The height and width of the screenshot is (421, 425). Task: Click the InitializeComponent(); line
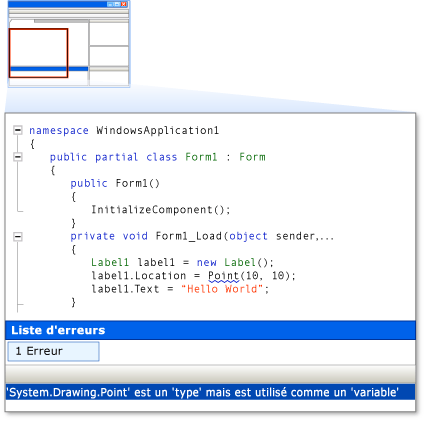coord(161,210)
